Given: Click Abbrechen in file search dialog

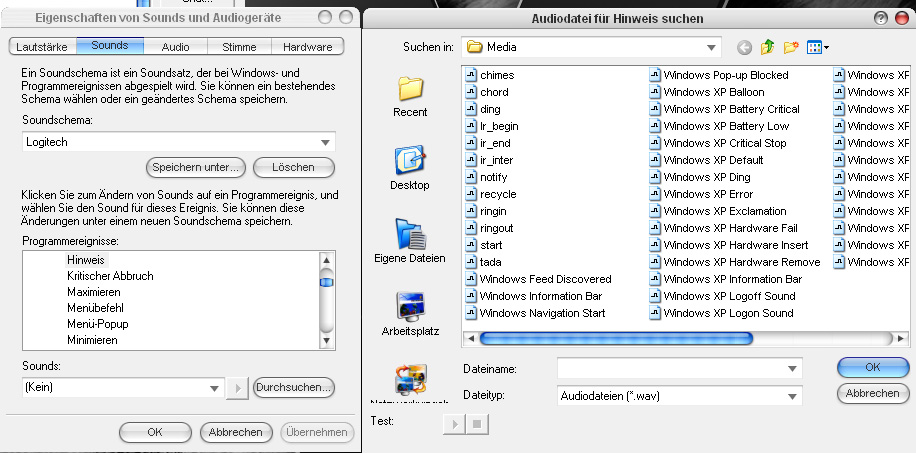Looking at the screenshot, I should pos(873,393).
